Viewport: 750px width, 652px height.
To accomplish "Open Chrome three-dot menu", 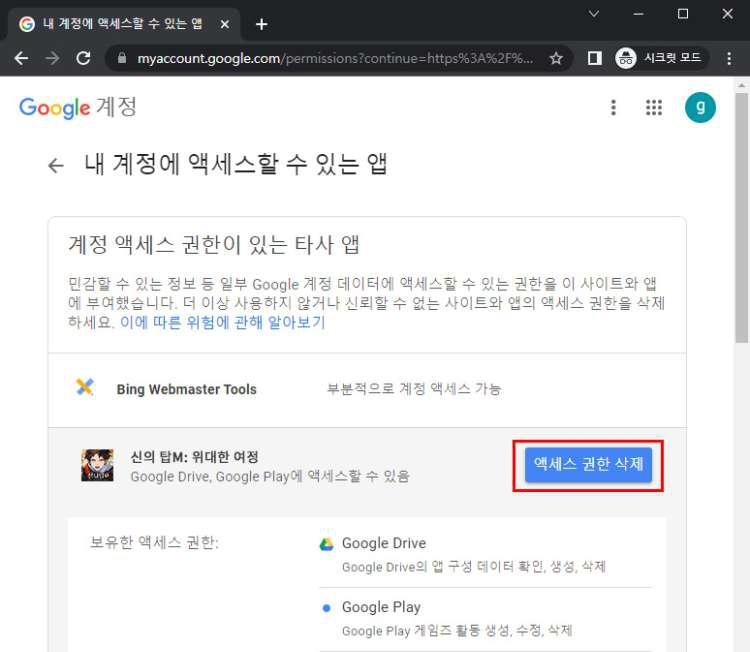I will [728, 58].
